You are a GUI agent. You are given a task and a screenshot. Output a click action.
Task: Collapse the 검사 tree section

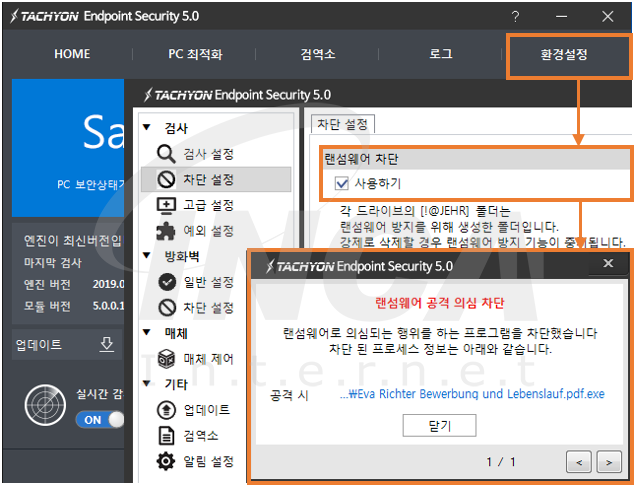click(x=147, y=127)
